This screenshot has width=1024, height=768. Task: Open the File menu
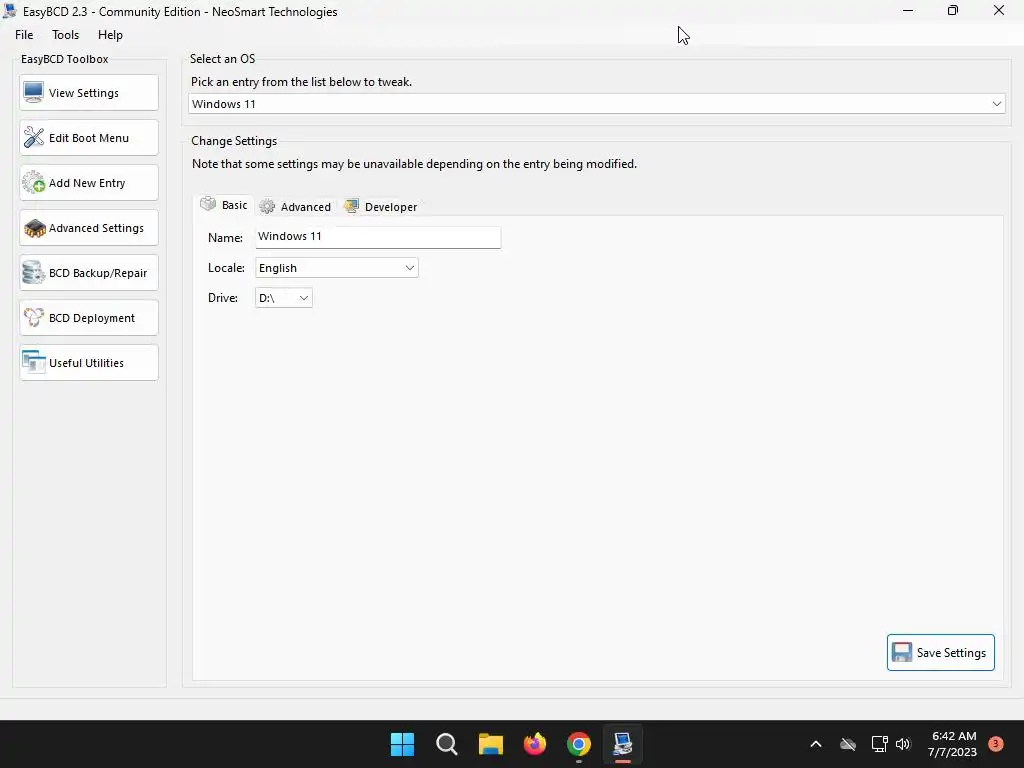[24, 35]
